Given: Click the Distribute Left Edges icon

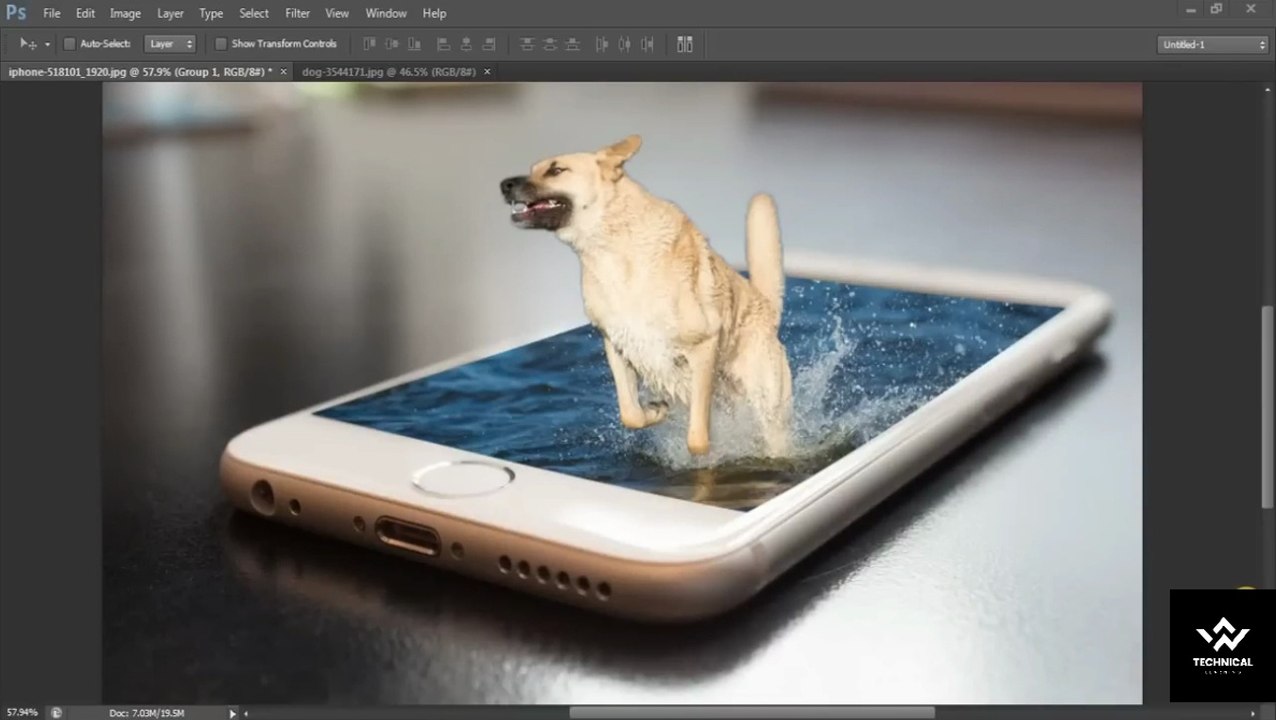Looking at the screenshot, I should click(x=602, y=44).
